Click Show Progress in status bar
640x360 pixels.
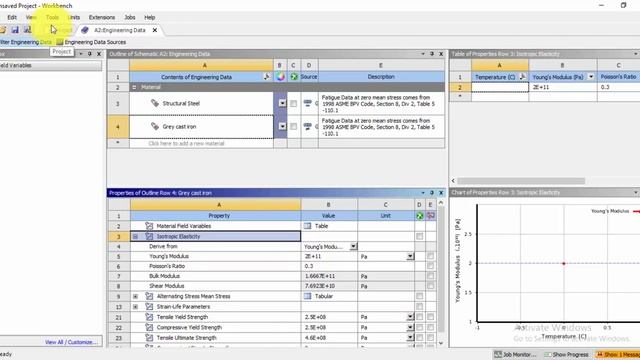(x=567, y=355)
